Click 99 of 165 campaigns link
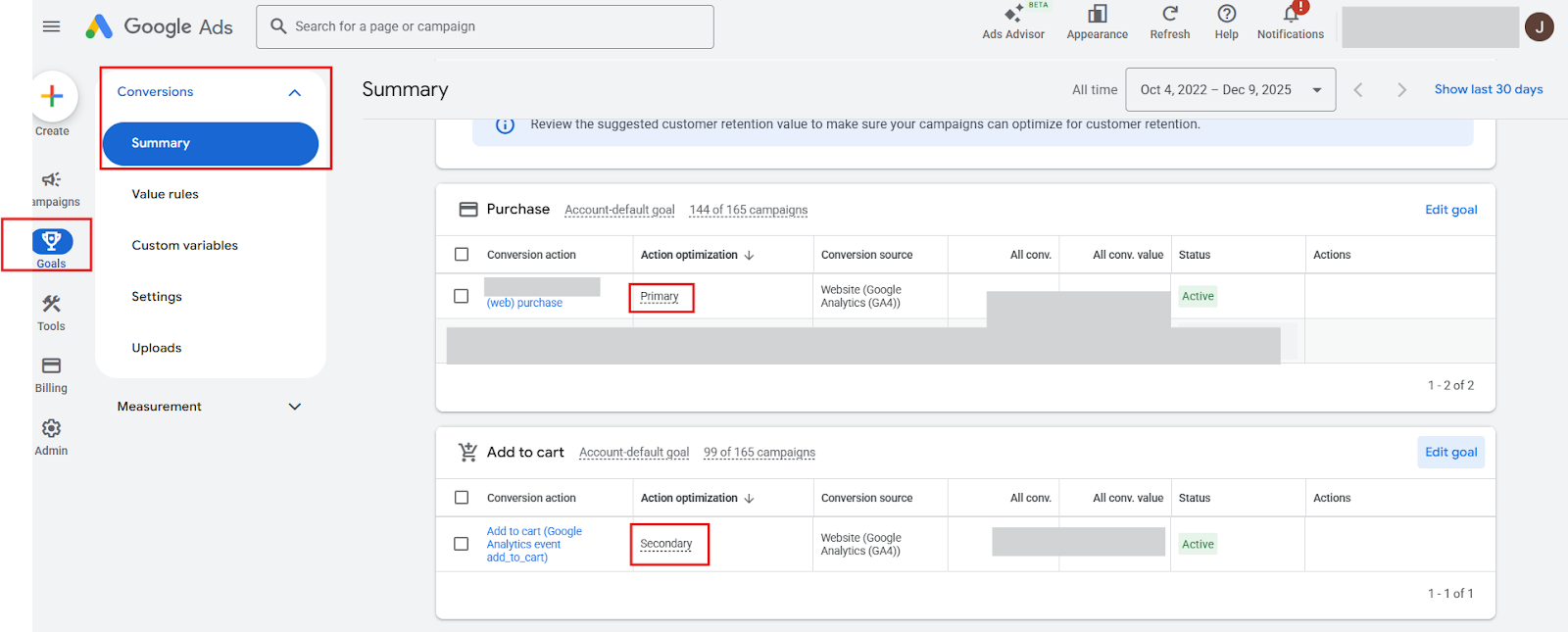Image resolution: width=1568 pixels, height=632 pixels. pyautogui.click(x=759, y=453)
